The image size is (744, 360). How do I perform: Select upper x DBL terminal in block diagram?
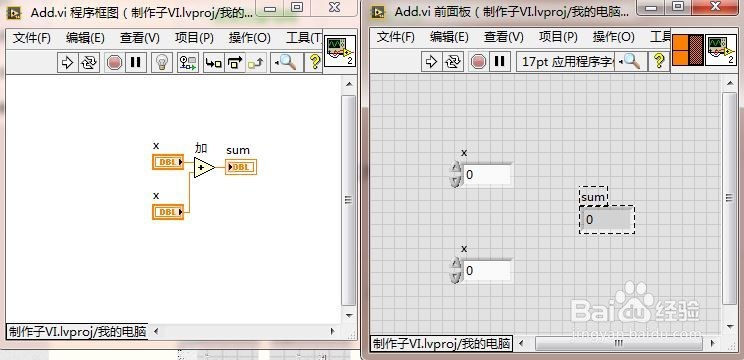168,162
